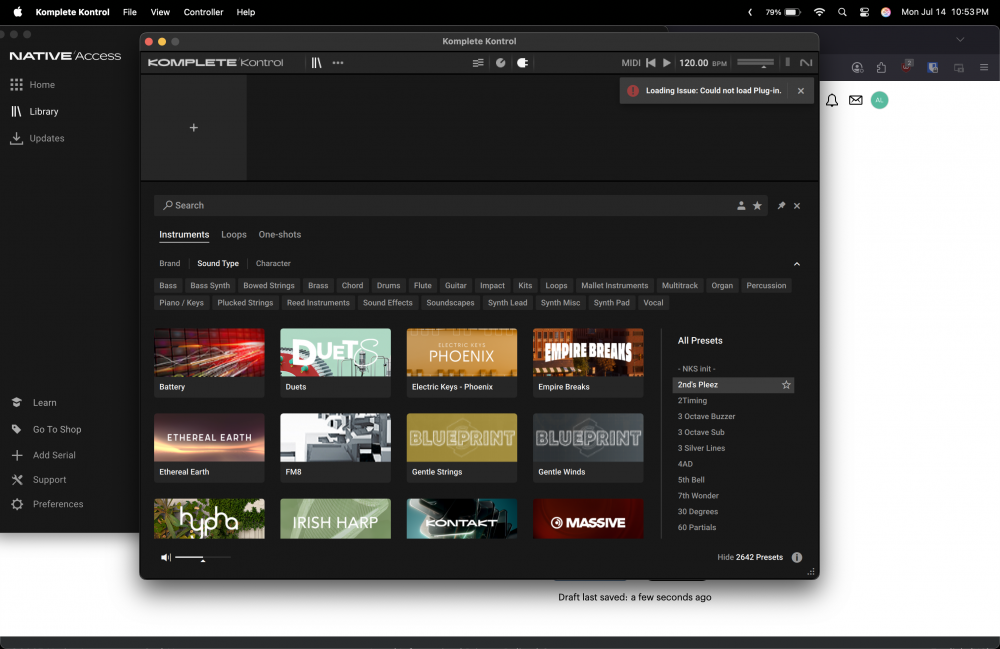Adjust the master volume slider in header
Viewport: 1000px width, 649px height.
click(x=755, y=62)
